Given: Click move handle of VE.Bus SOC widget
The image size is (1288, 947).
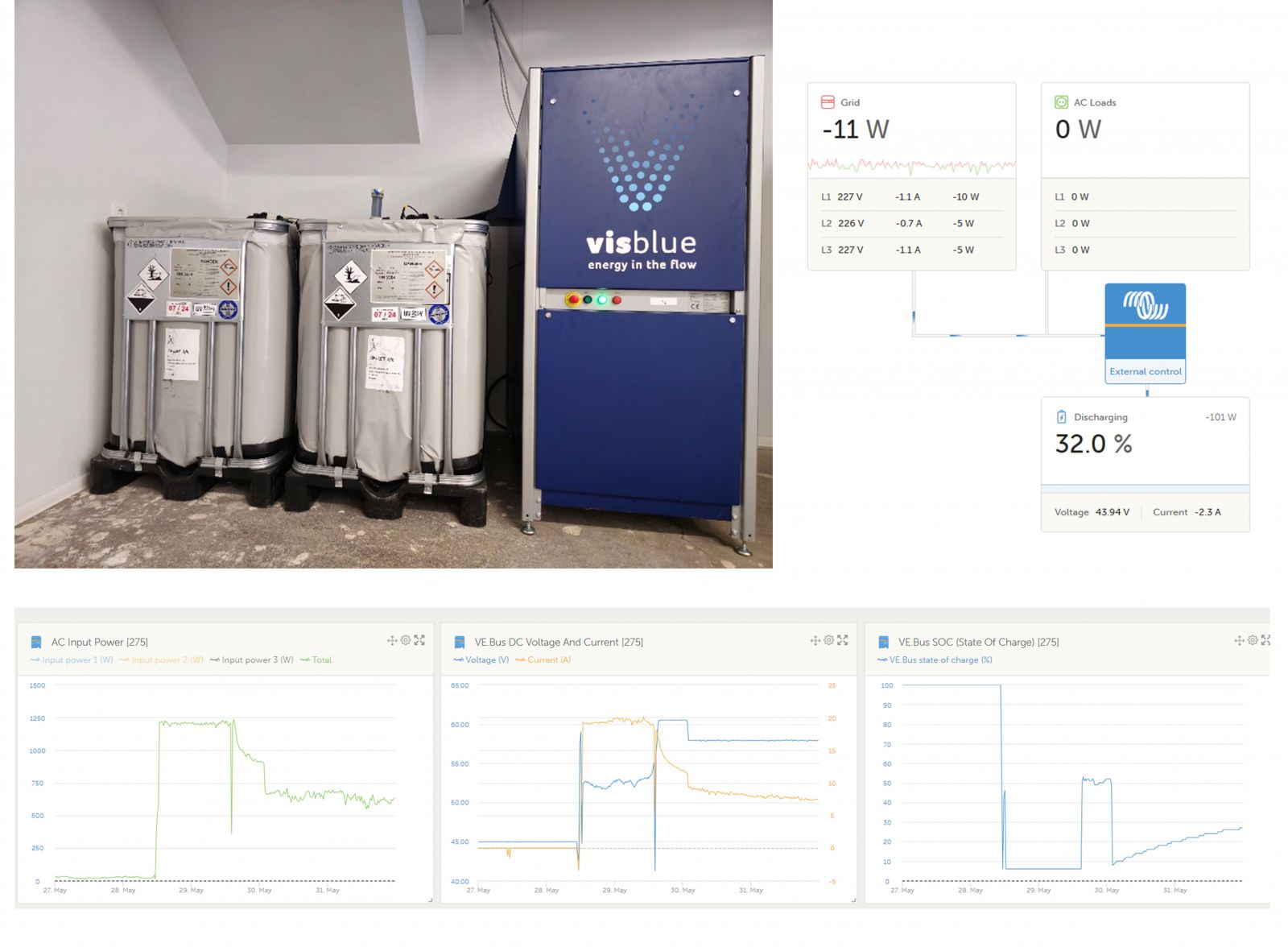Looking at the screenshot, I should coord(1239,640).
